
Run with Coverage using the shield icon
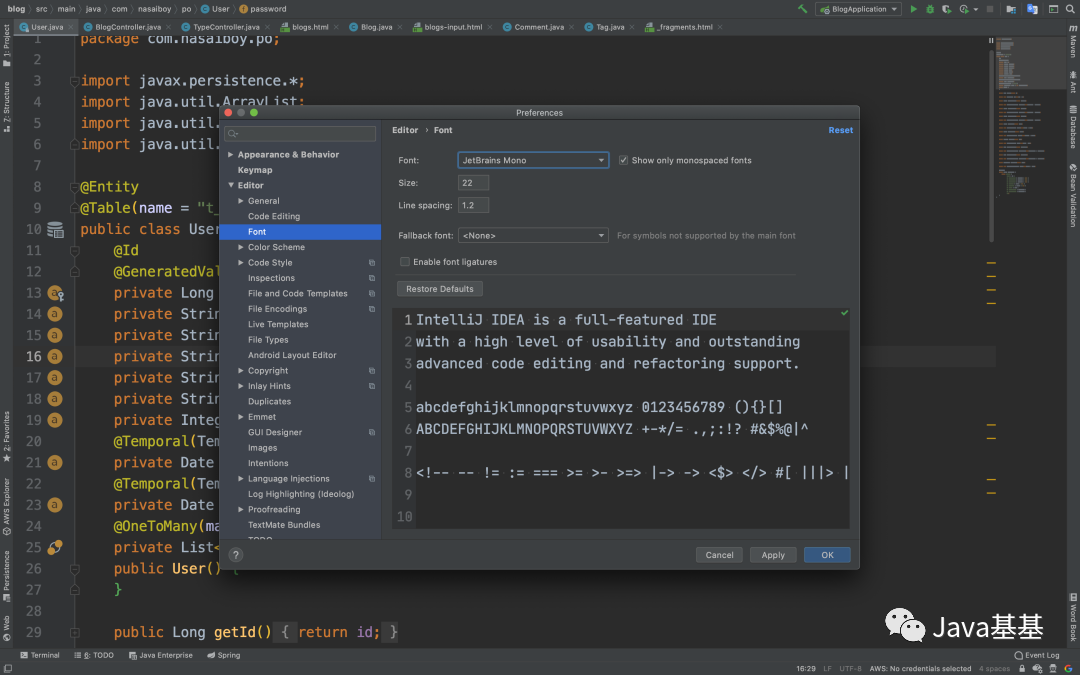pyautogui.click(x=947, y=9)
